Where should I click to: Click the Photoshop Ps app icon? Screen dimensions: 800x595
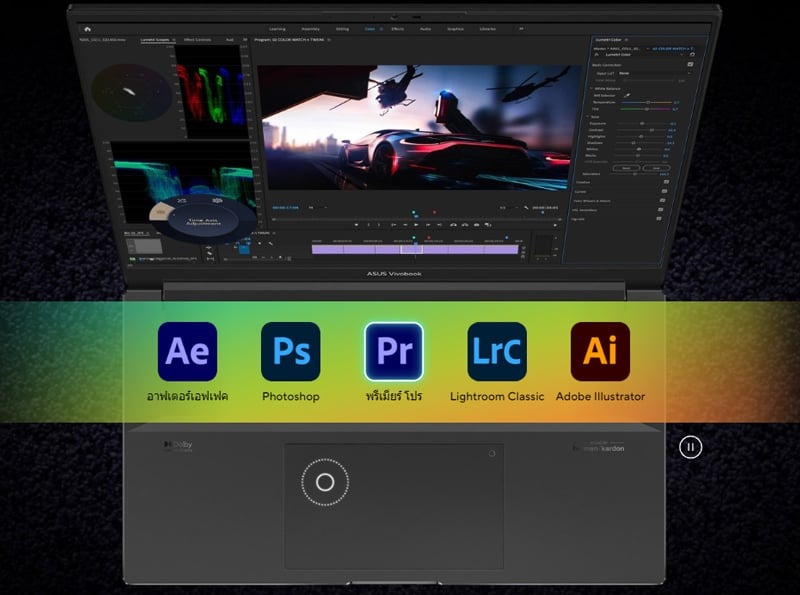pos(290,351)
